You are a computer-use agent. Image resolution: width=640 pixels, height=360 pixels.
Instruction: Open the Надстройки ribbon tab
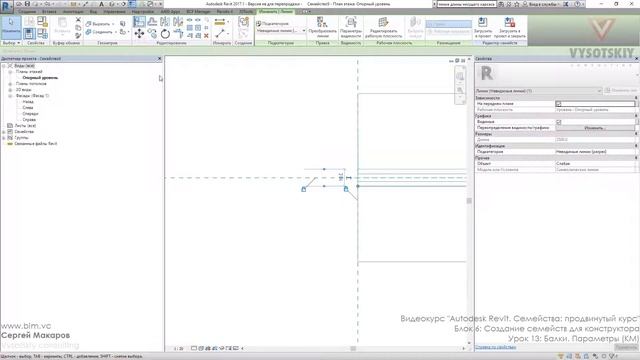[143, 11]
